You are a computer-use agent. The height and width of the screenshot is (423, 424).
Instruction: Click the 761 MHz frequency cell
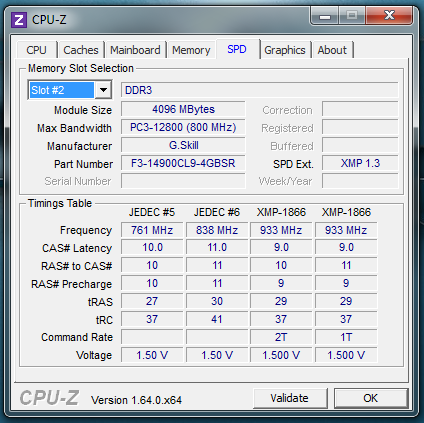[x=152, y=230]
